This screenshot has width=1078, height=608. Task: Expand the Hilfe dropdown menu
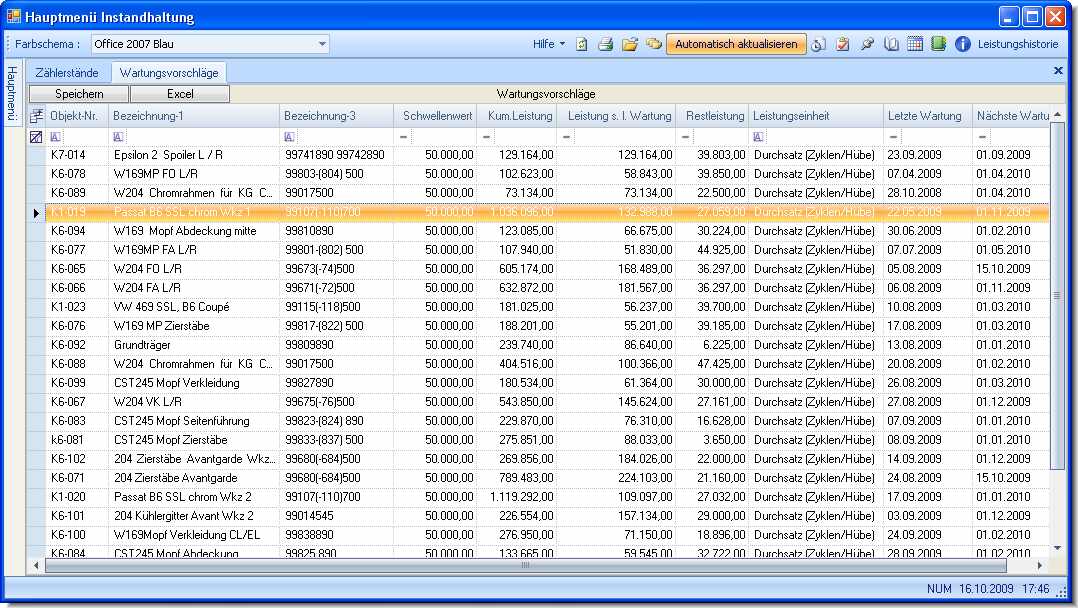[549, 44]
